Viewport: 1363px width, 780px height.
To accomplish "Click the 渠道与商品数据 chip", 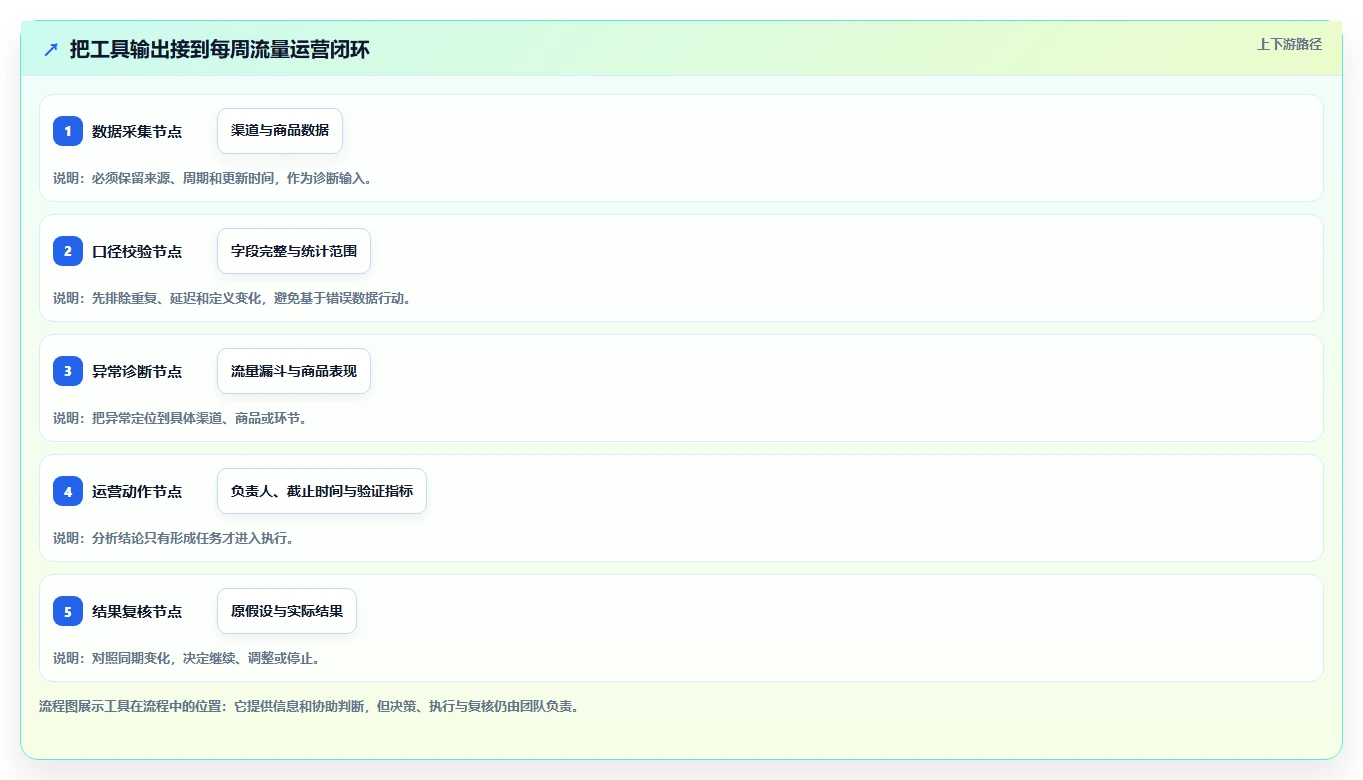I will coord(280,131).
